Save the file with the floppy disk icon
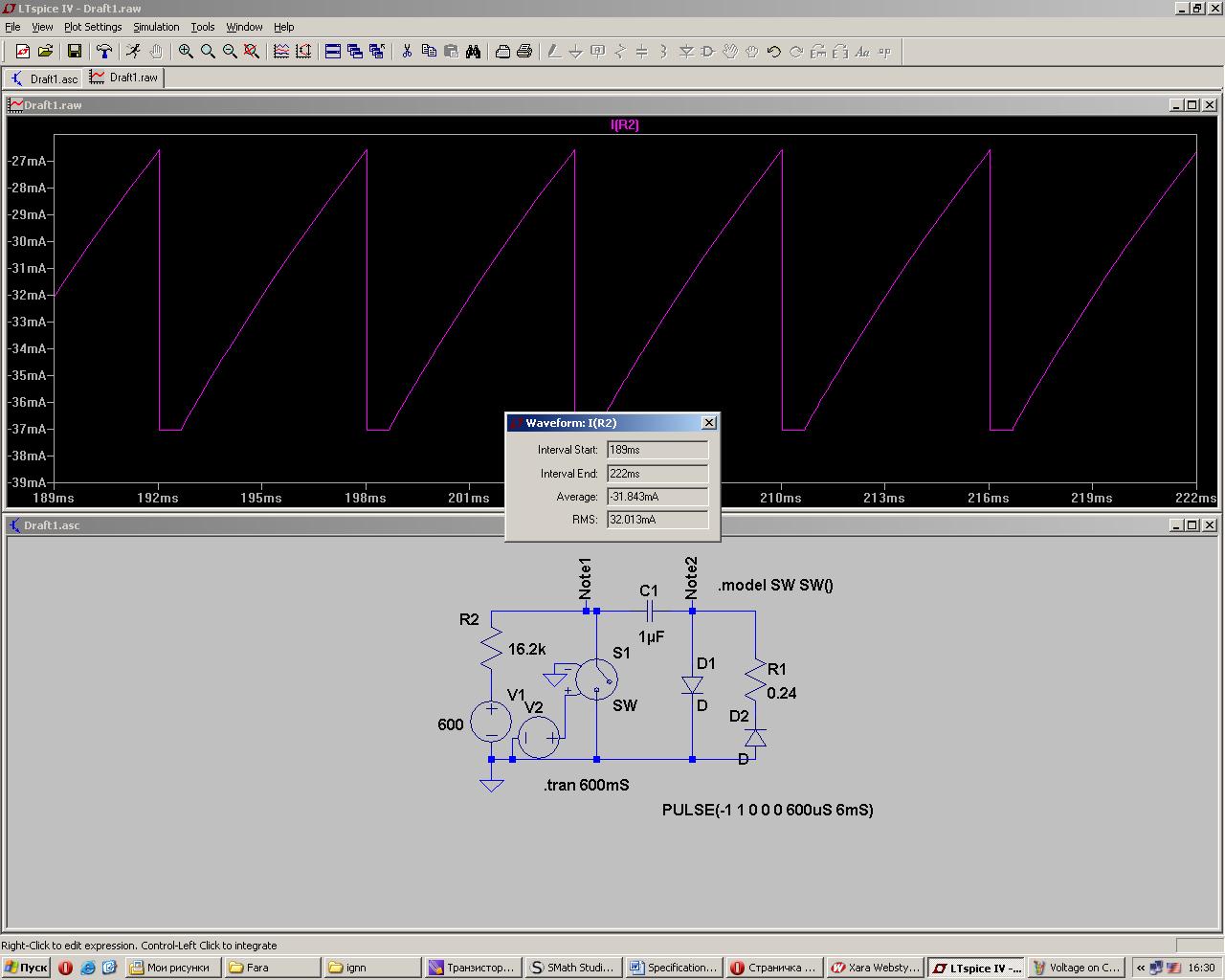The height and width of the screenshot is (980, 1225). (75, 52)
